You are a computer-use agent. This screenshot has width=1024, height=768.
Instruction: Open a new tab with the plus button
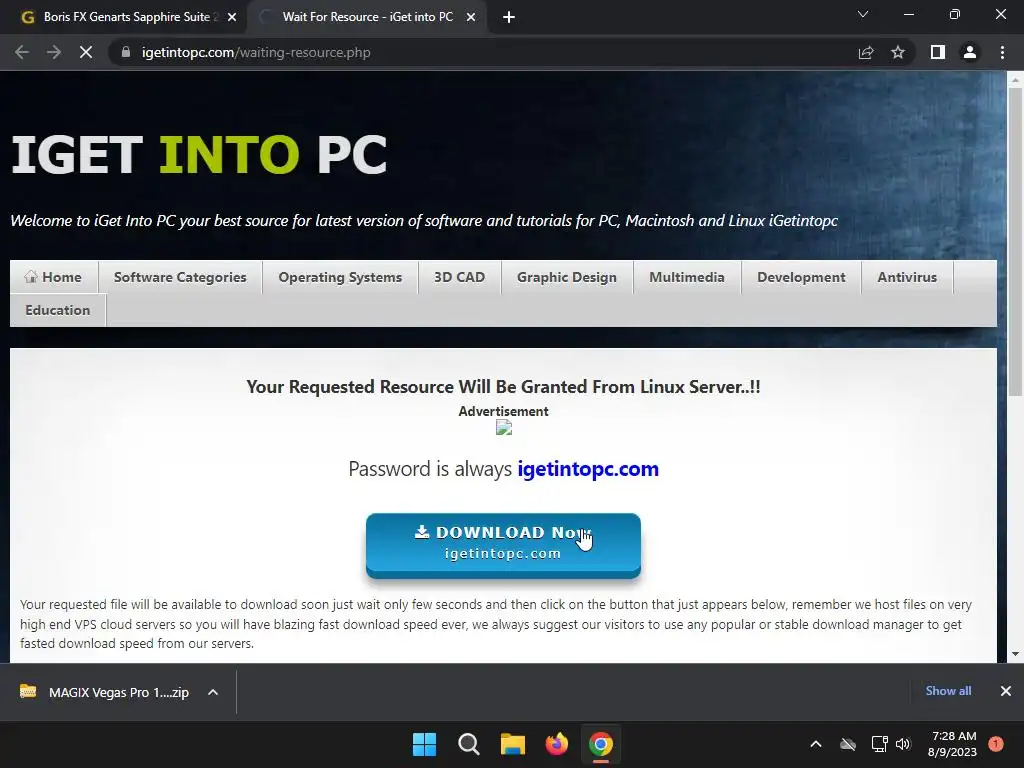[509, 17]
